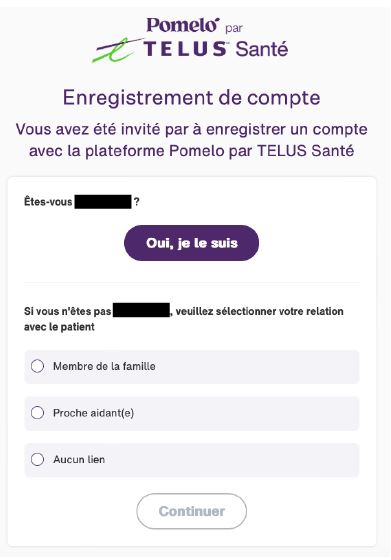Click the "Membre de la famille" label text
The height and width of the screenshot is (560, 391).
(104, 366)
